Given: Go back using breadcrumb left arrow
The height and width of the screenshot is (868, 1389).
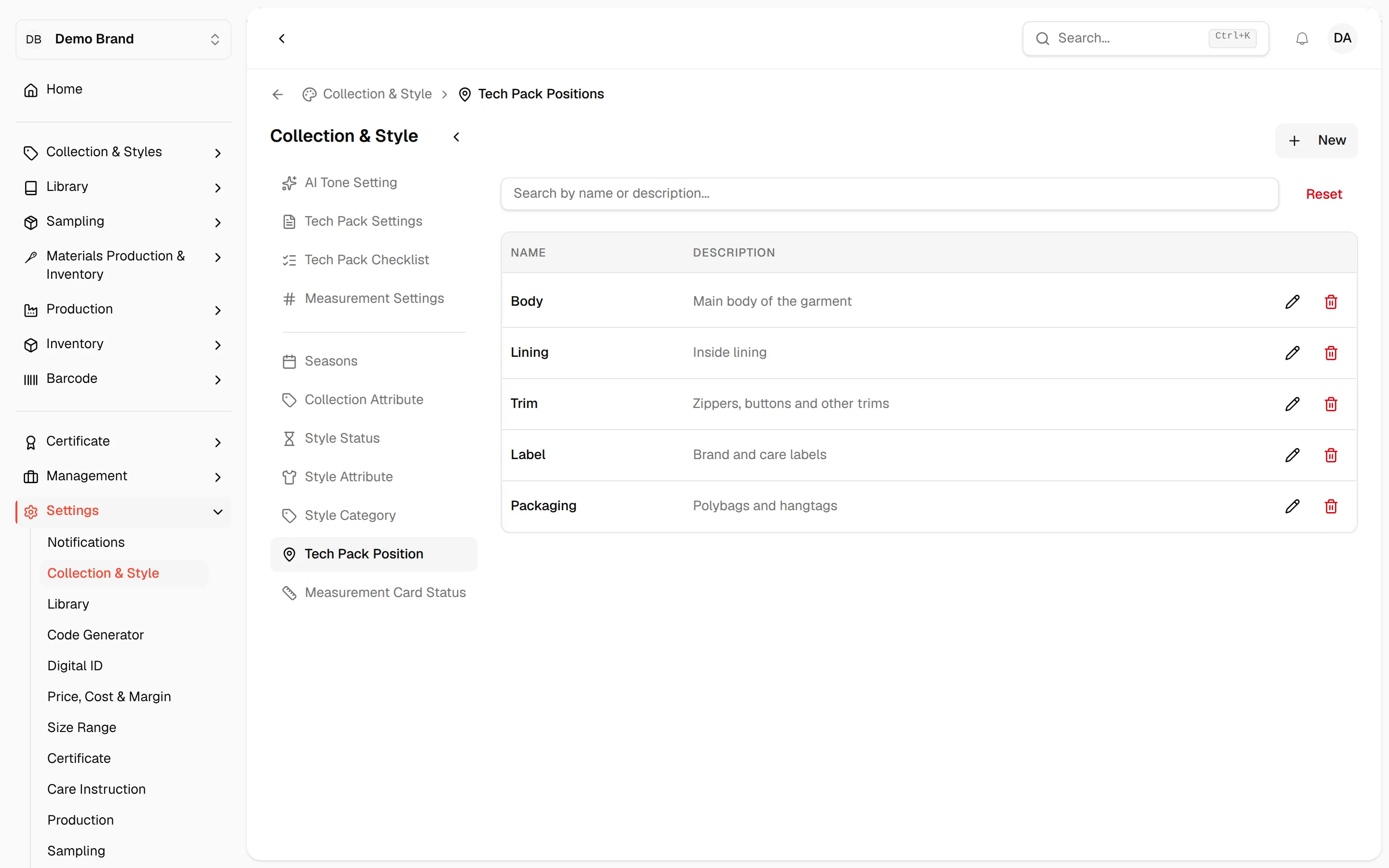Looking at the screenshot, I should point(278,94).
